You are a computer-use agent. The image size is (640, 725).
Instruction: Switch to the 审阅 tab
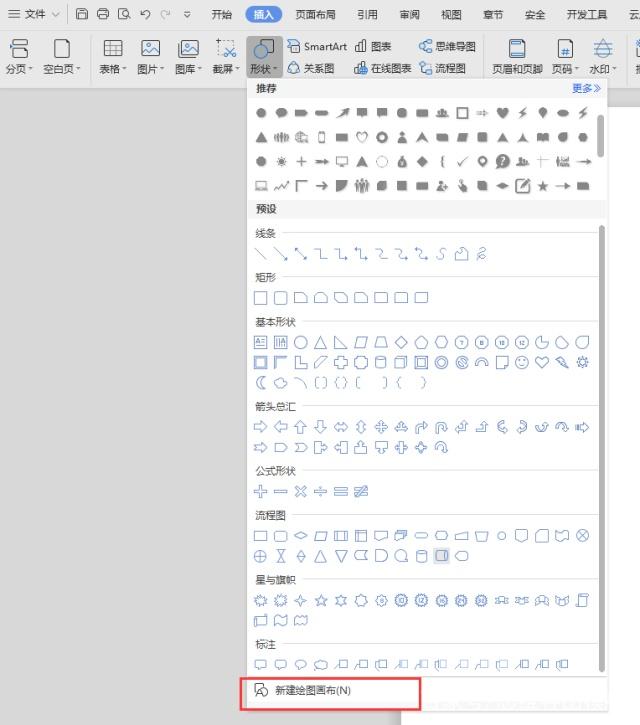410,15
